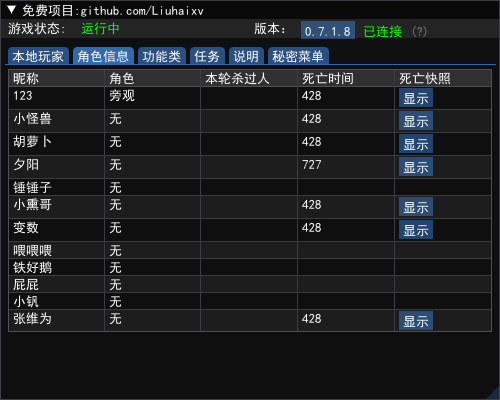Show the death snapshot for 变数
This screenshot has height=400, width=500.
point(416,230)
